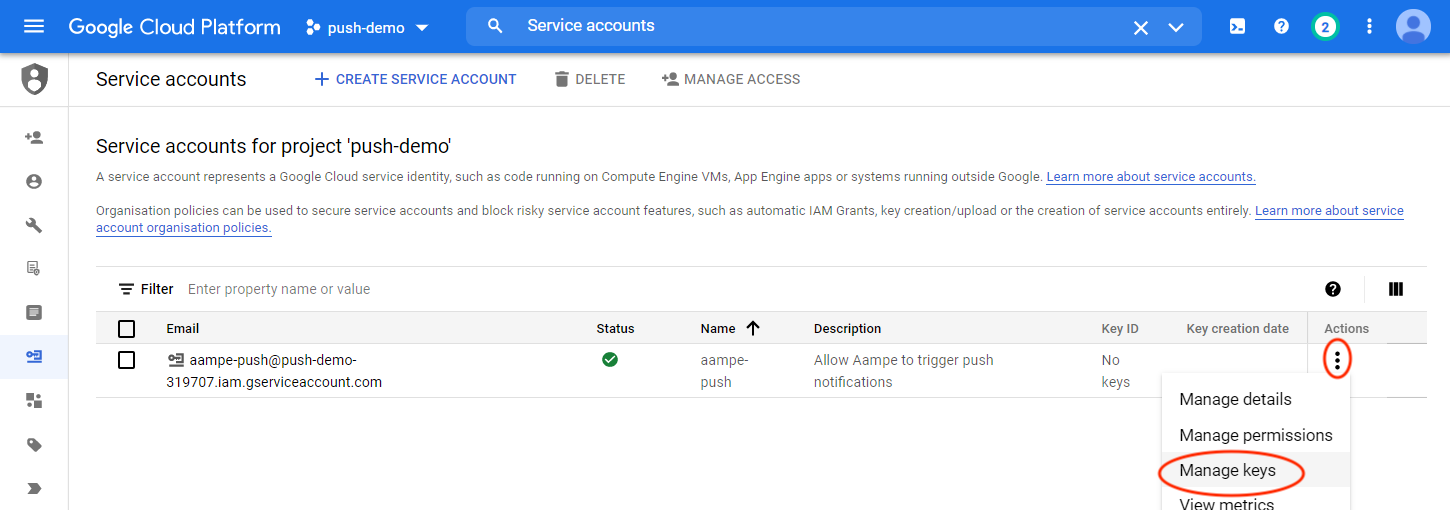1450x510 pixels.
Task: Click the aampe-push name cell
Action: click(725, 371)
